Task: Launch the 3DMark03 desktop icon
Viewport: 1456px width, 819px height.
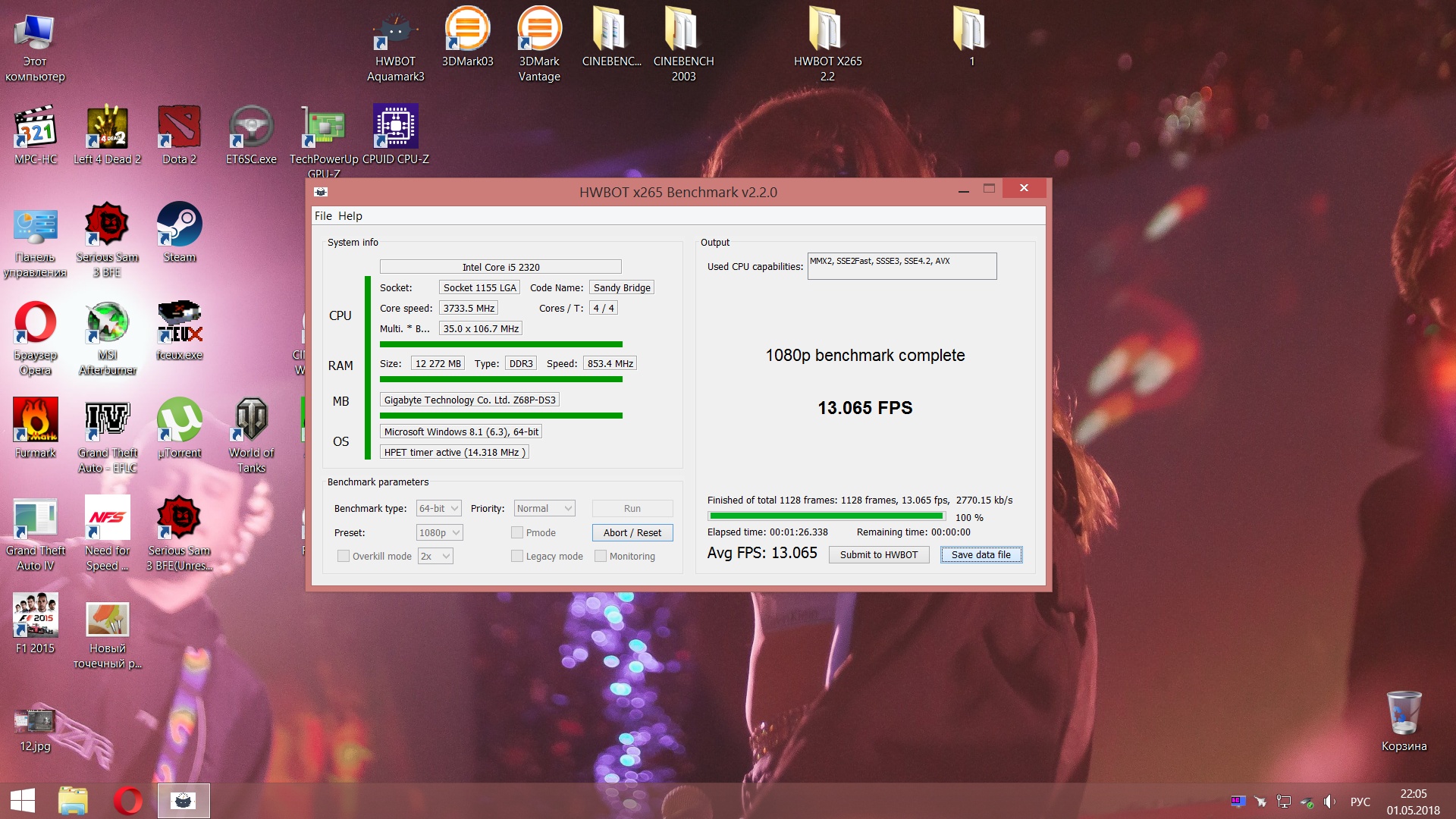Action: [x=467, y=36]
